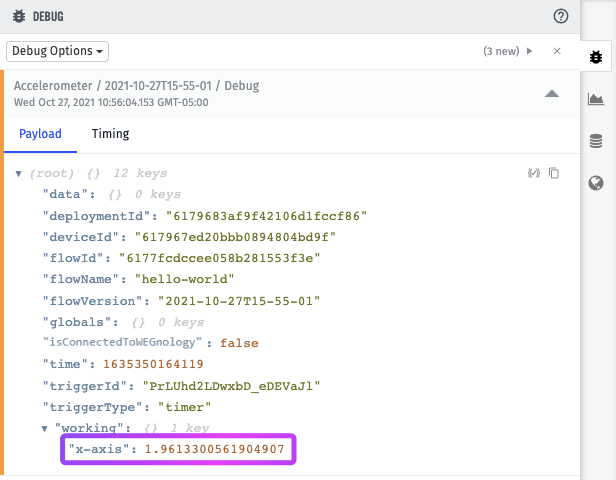The image size is (616, 480).
Task: Select the "globals" key row
Action: (123, 322)
